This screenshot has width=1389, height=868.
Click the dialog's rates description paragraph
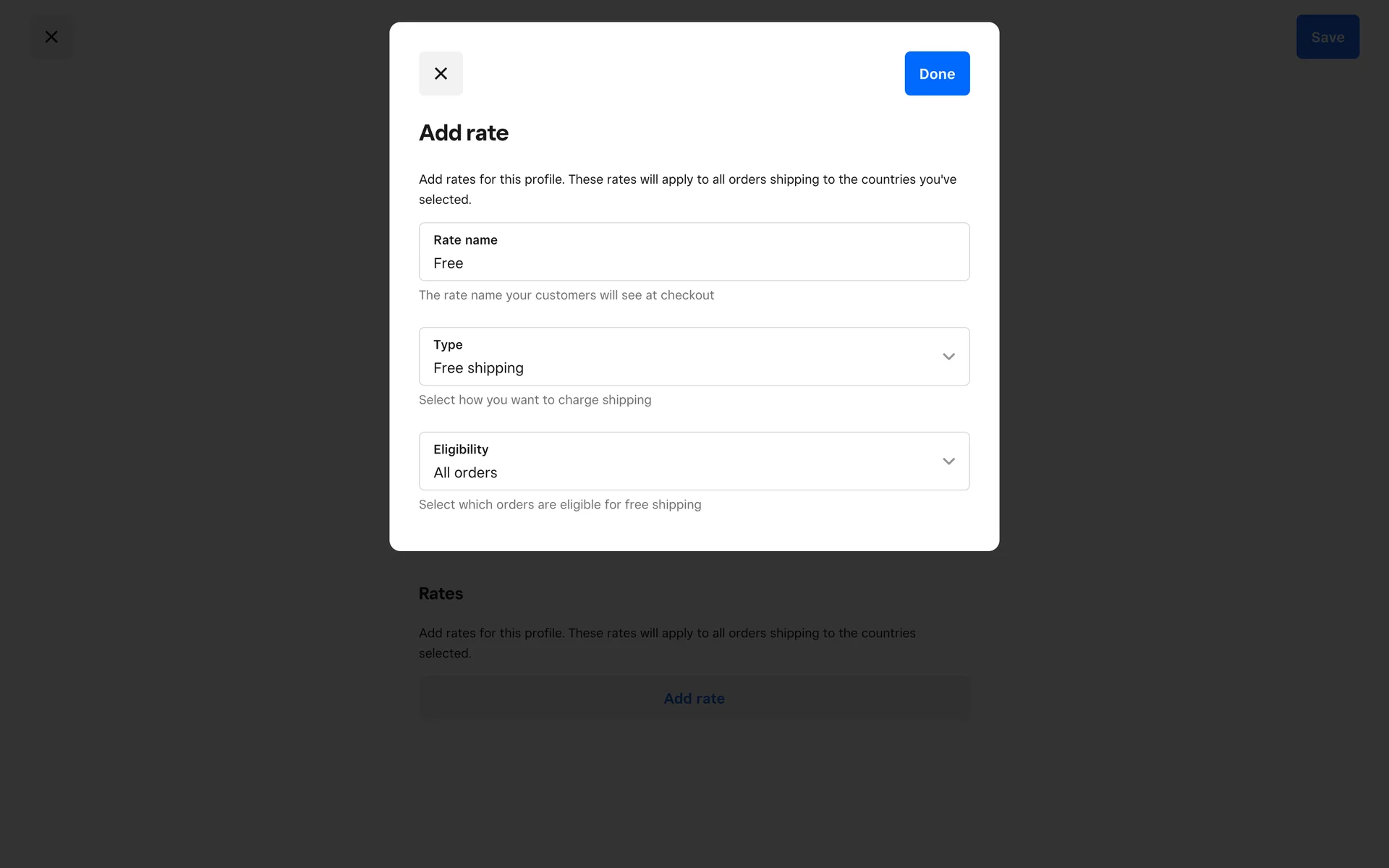(687, 189)
